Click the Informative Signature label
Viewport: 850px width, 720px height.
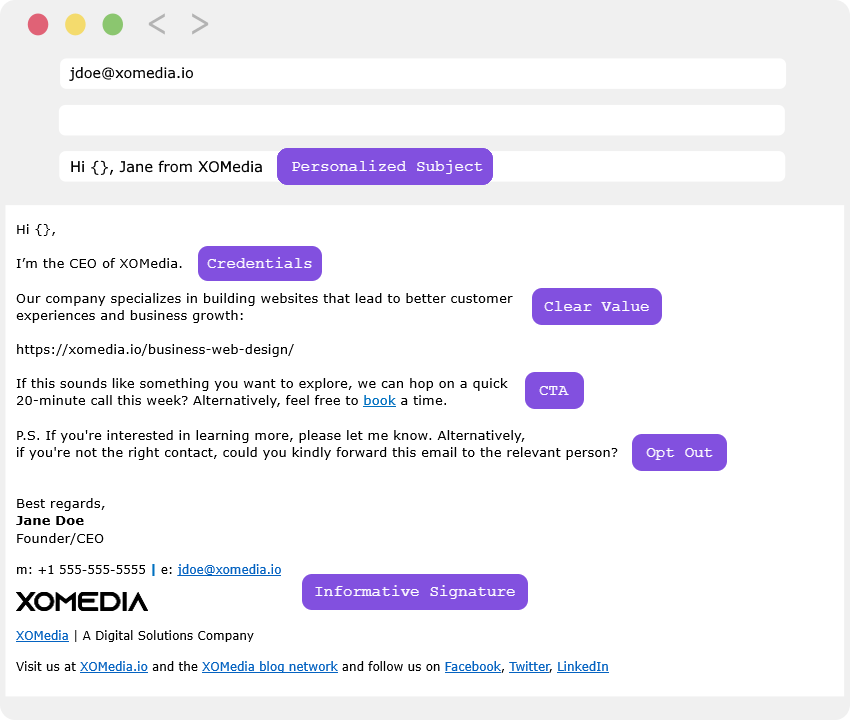pos(415,592)
